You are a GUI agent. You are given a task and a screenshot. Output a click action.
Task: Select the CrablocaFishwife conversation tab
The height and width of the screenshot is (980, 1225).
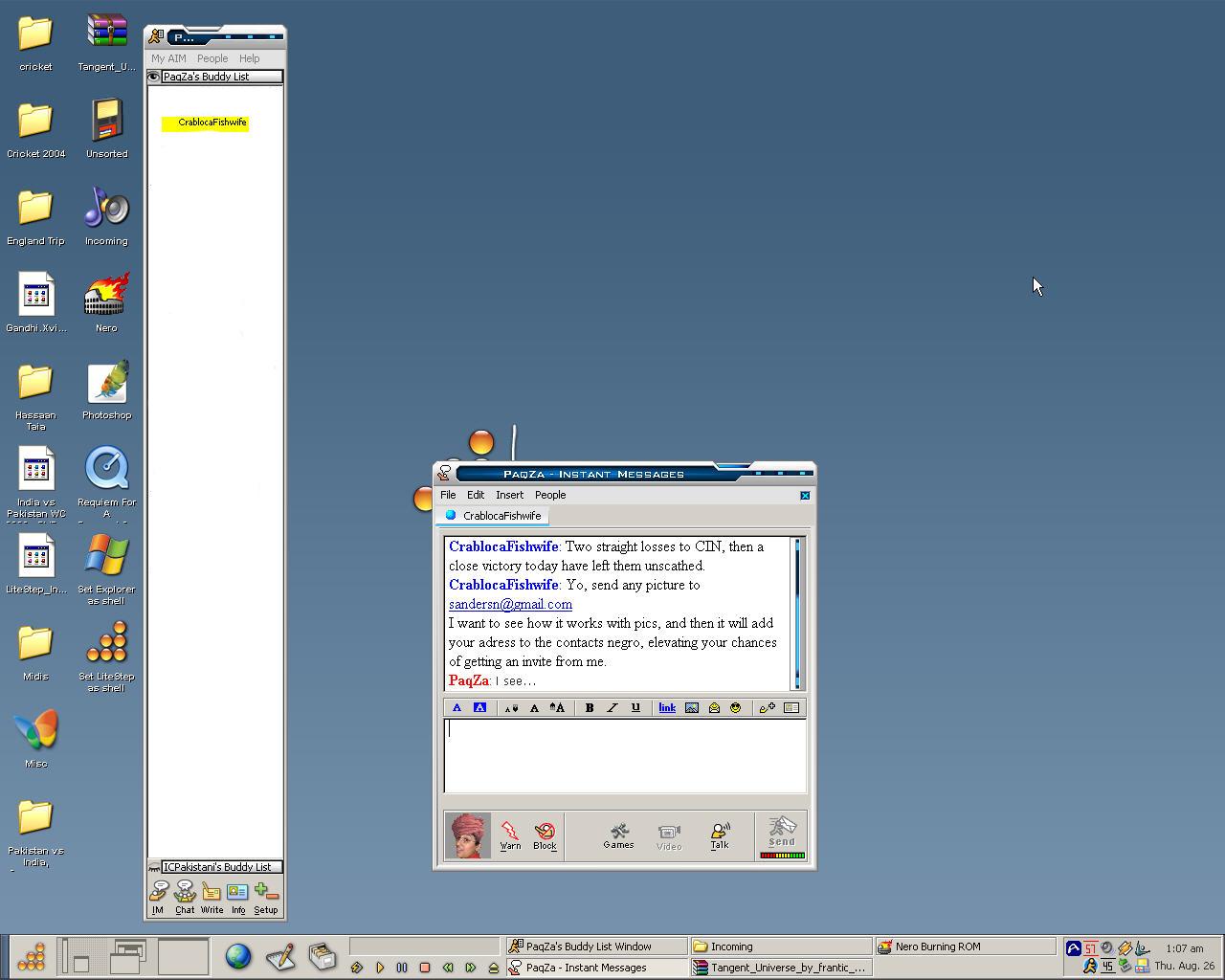click(x=494, y=516)
